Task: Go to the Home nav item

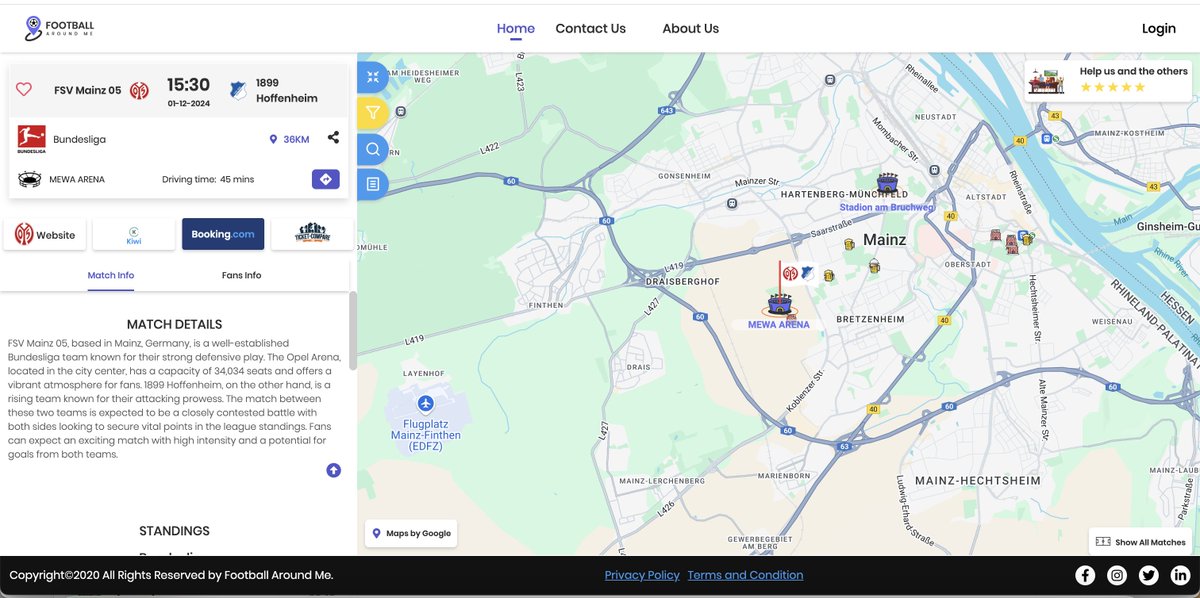Action: pyautogui.click(x=516, y=28)
